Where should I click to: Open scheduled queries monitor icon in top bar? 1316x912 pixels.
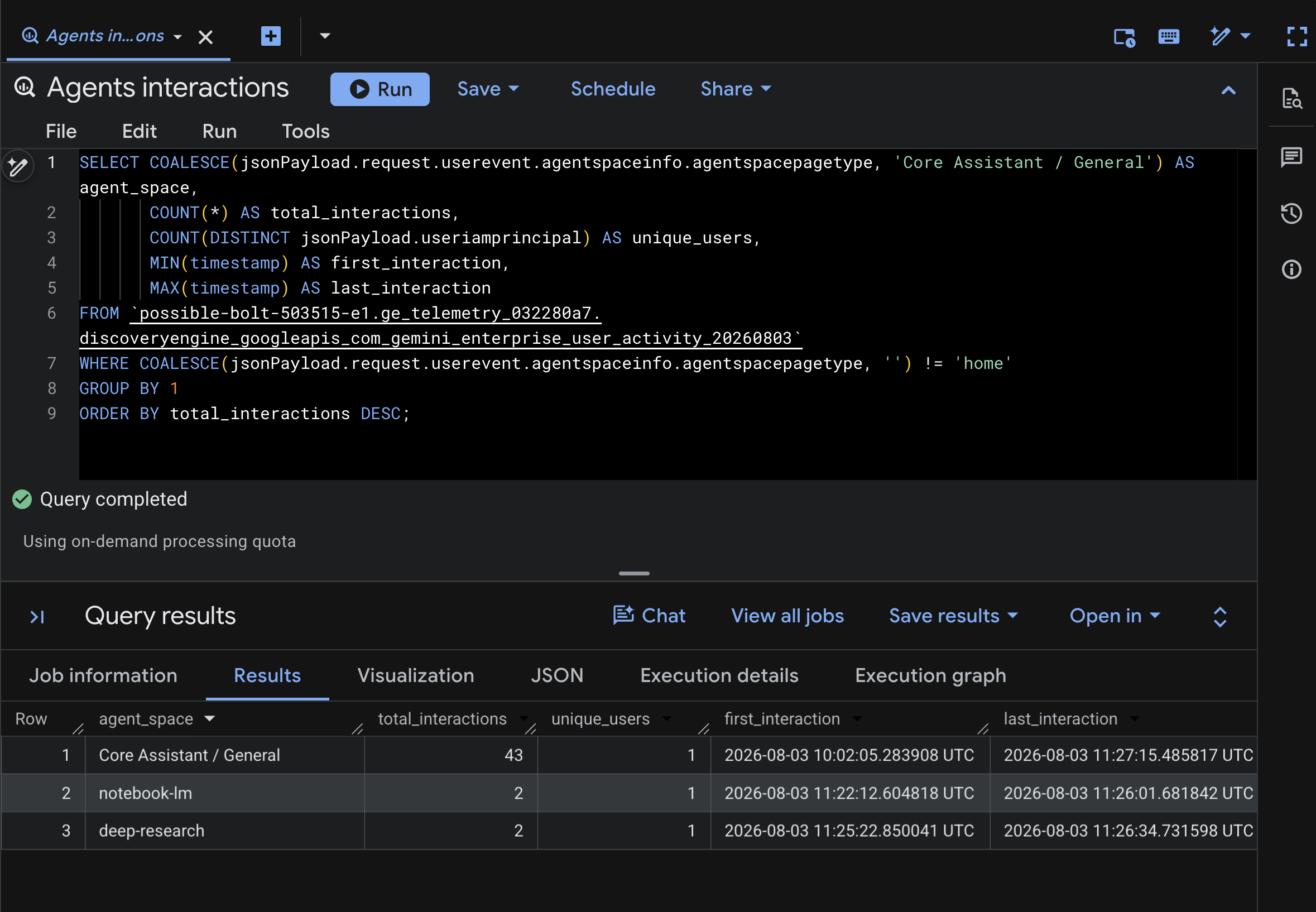tap(1124, 37)
